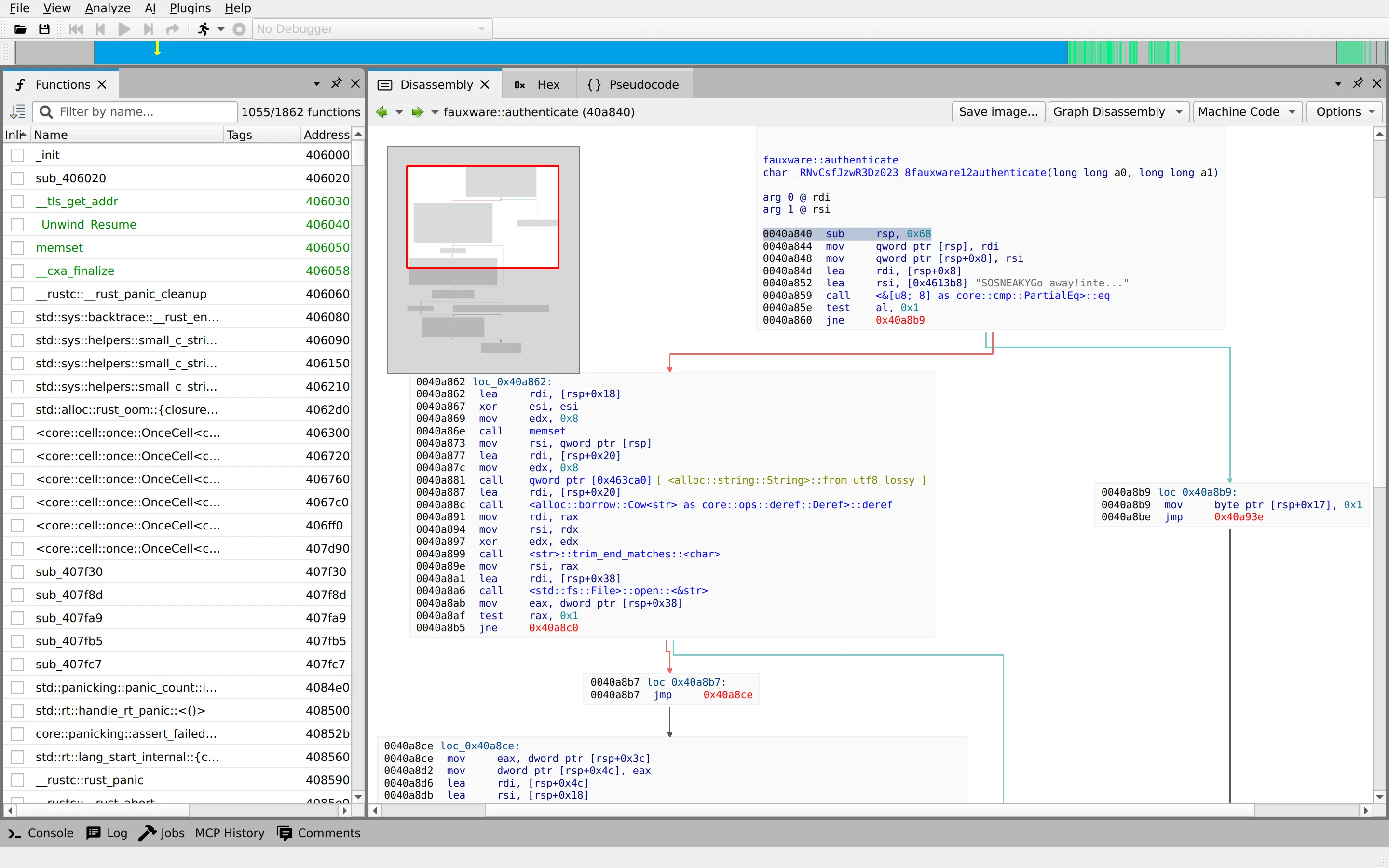
Task: Click the step-forward debugger icon
Action: 148,29
